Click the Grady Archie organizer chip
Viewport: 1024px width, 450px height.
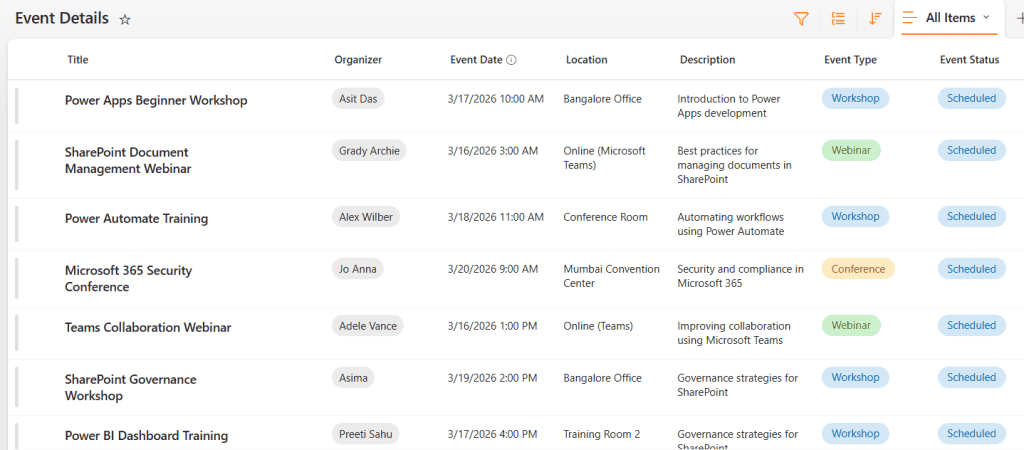pos(369,150)
